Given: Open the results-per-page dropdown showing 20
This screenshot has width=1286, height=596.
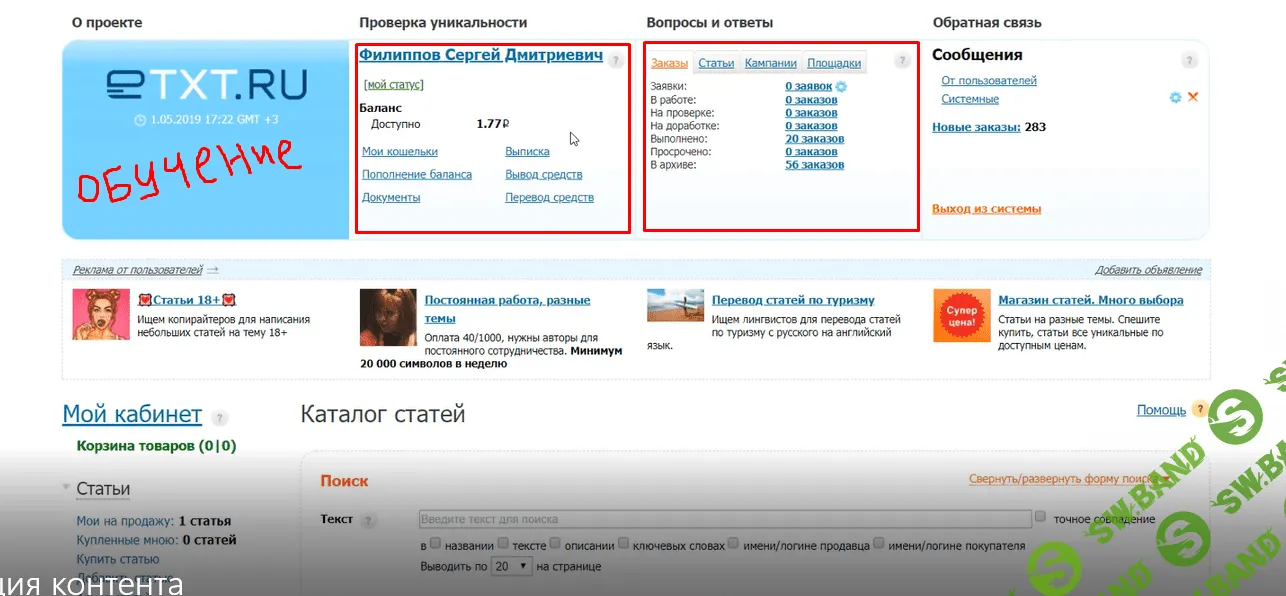Looking at the screenshot, I should tap(510, 566).
